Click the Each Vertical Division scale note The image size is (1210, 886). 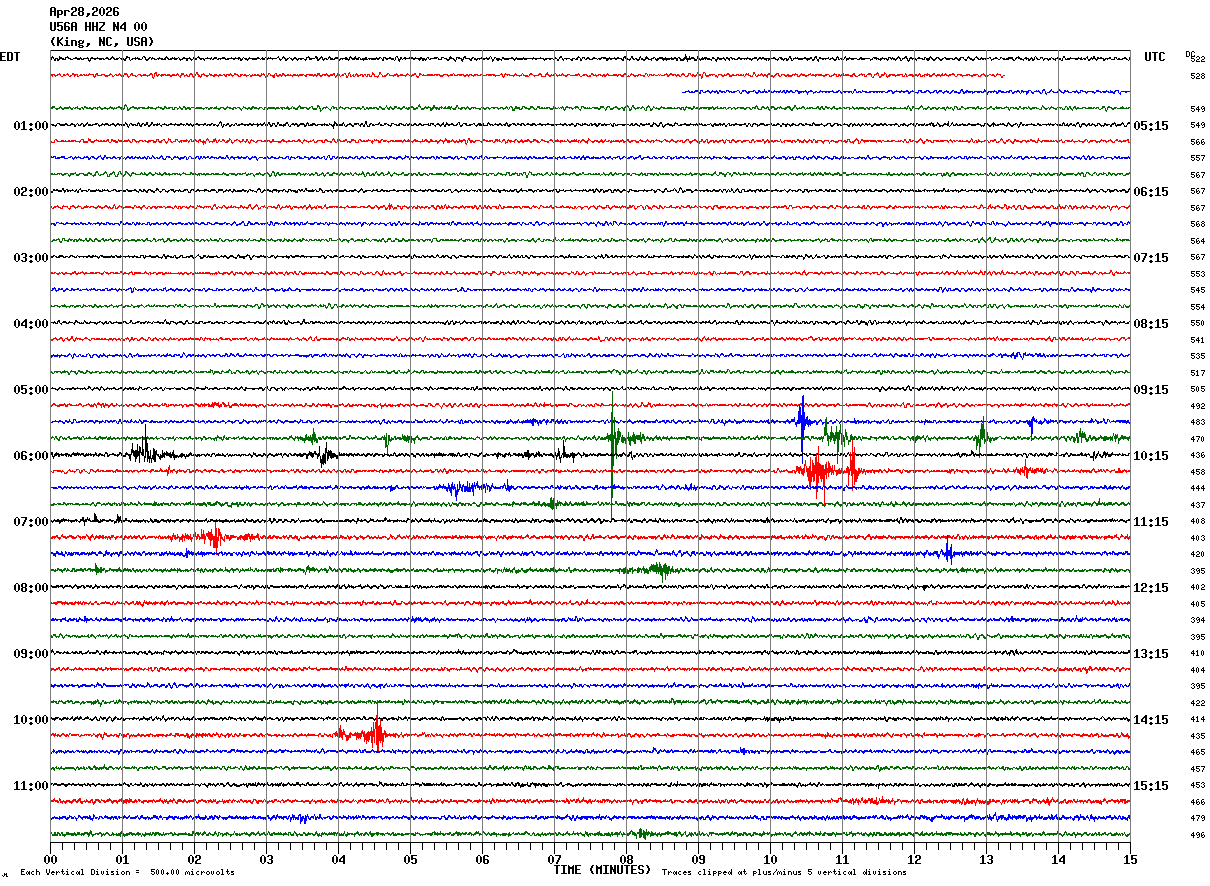point(127,873)
